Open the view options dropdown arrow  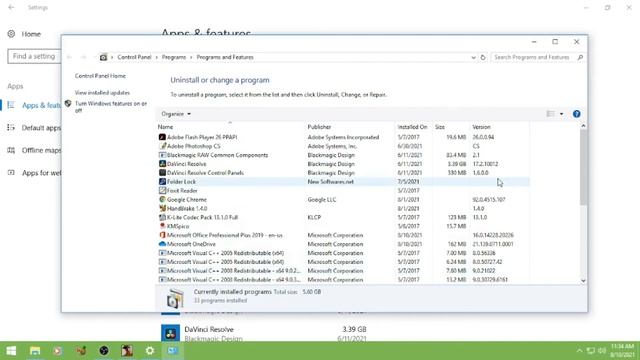click(x=562, y=114)
